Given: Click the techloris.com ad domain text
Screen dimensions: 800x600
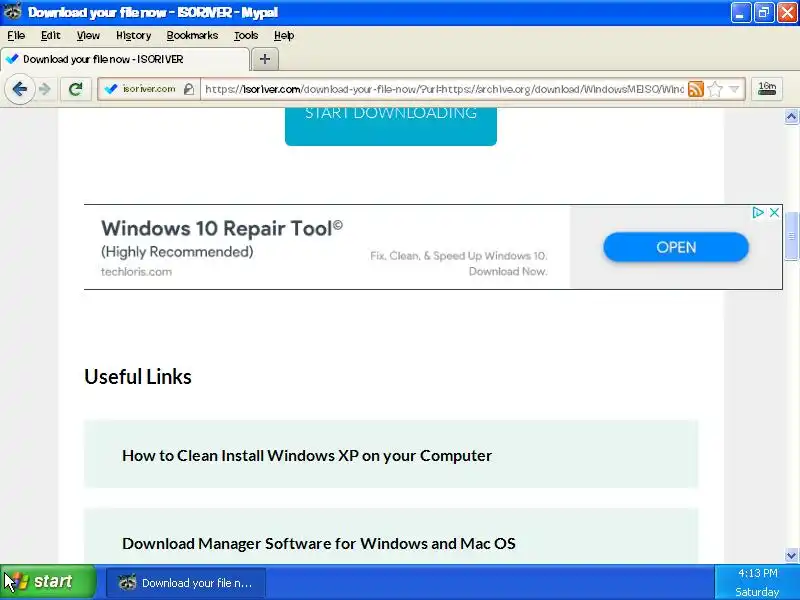Looking at the screenshot, I should pyautogui.click(x=136, y=271).
